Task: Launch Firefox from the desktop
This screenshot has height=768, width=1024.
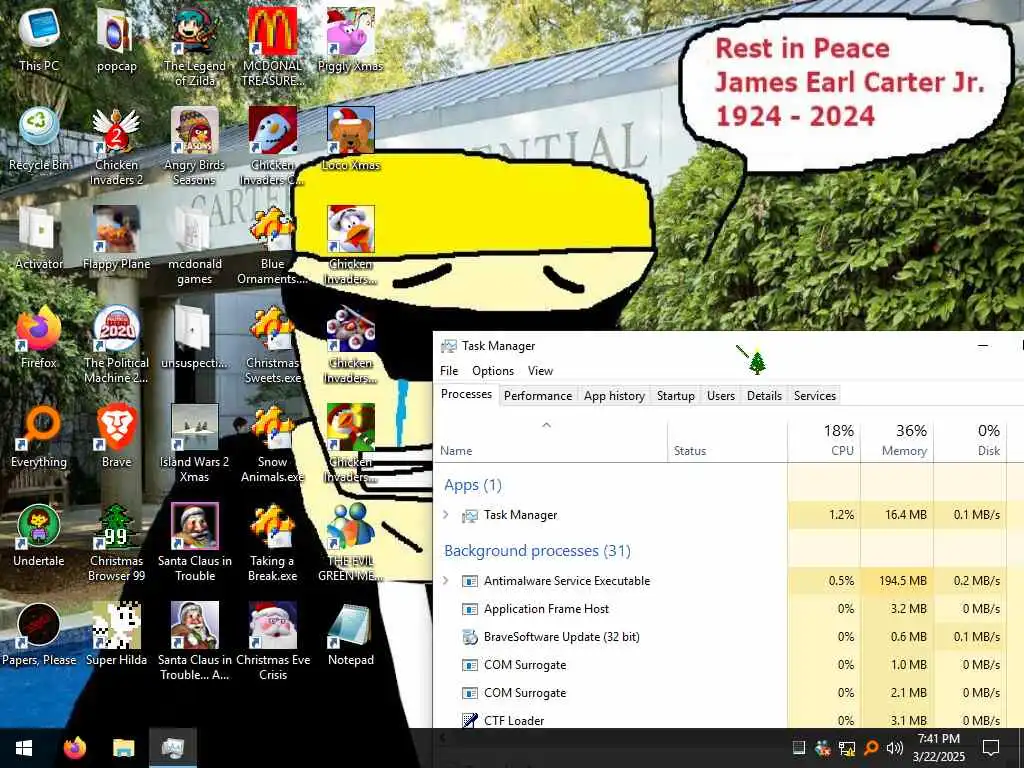Action: click(39, 336)
